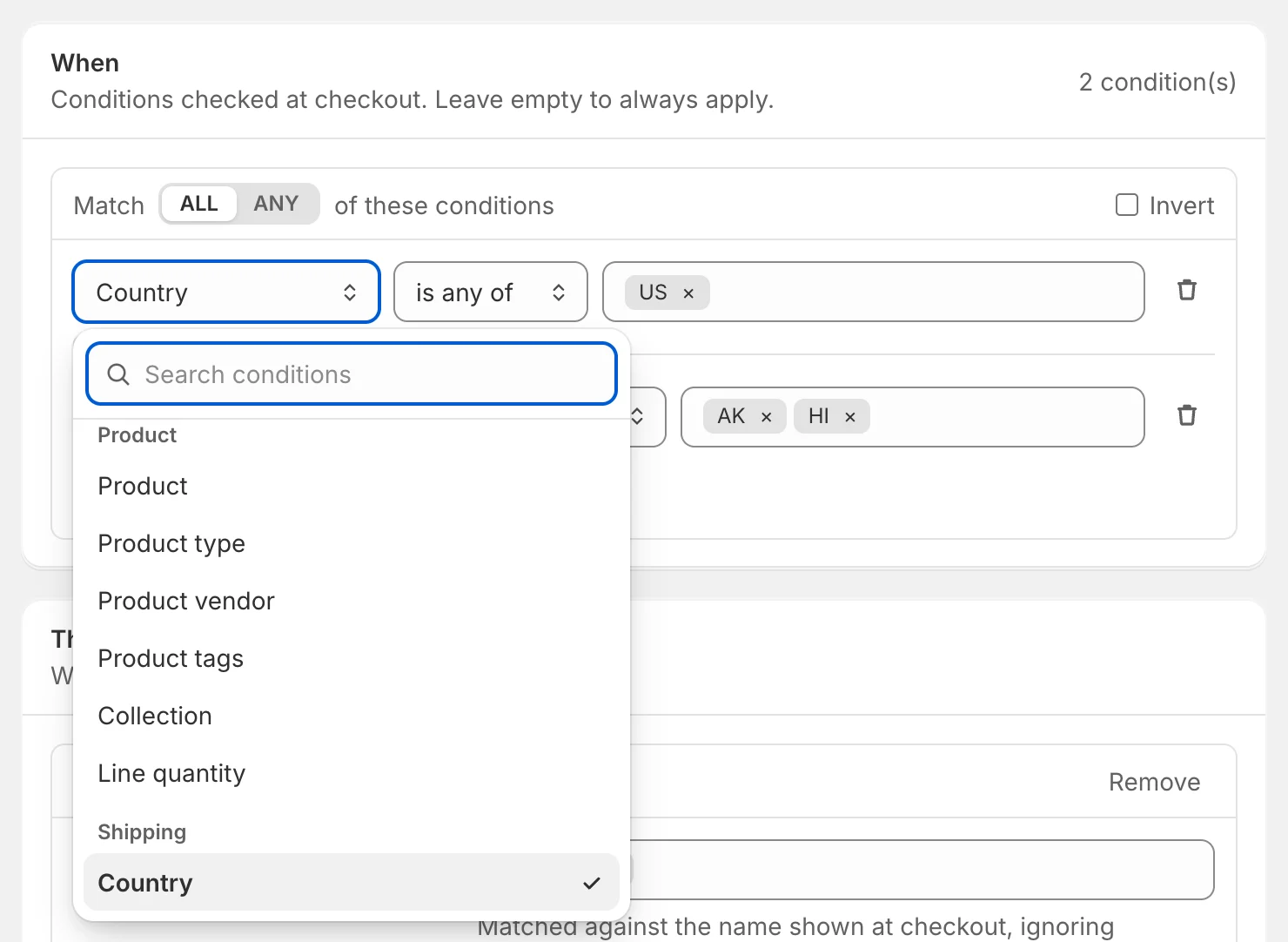Click the checkmark next to Country option
The width and height of the screenshot is (1288, 942).
(x=592, y=883)
